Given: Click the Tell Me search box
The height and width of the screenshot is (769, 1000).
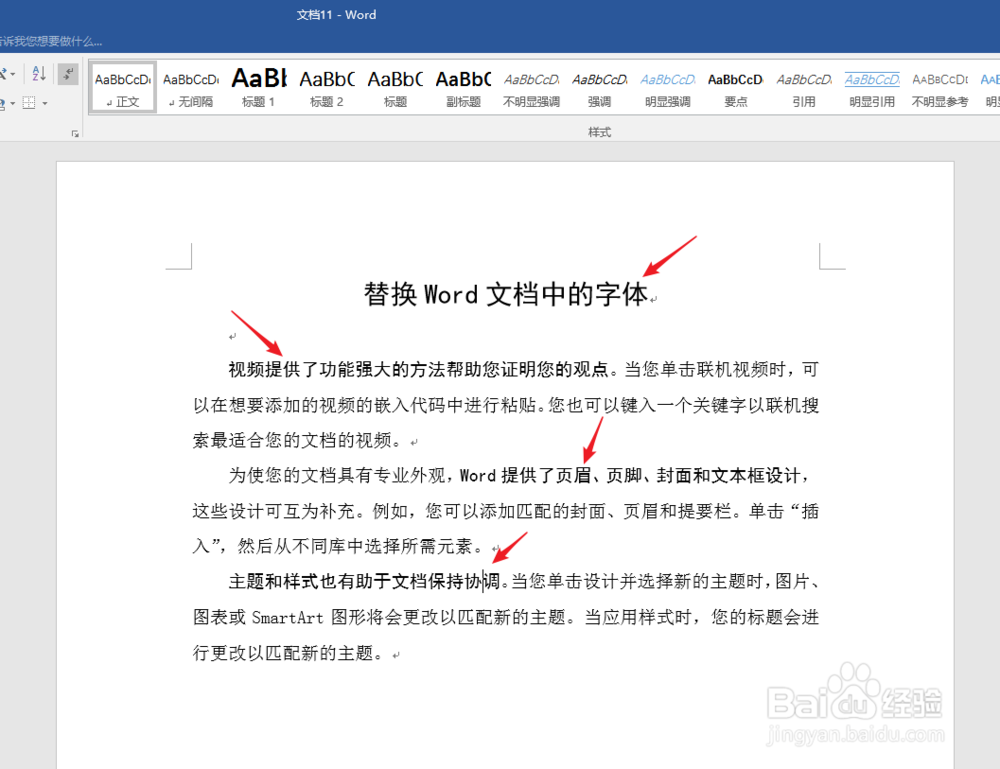Looking at the screenshot, I should pos(50,40).
